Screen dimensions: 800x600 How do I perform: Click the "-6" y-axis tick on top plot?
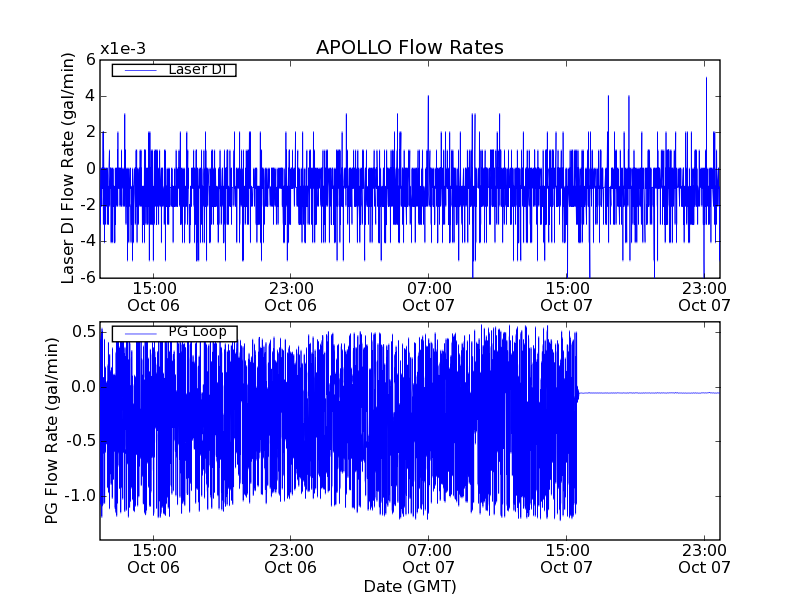point(87,277)
